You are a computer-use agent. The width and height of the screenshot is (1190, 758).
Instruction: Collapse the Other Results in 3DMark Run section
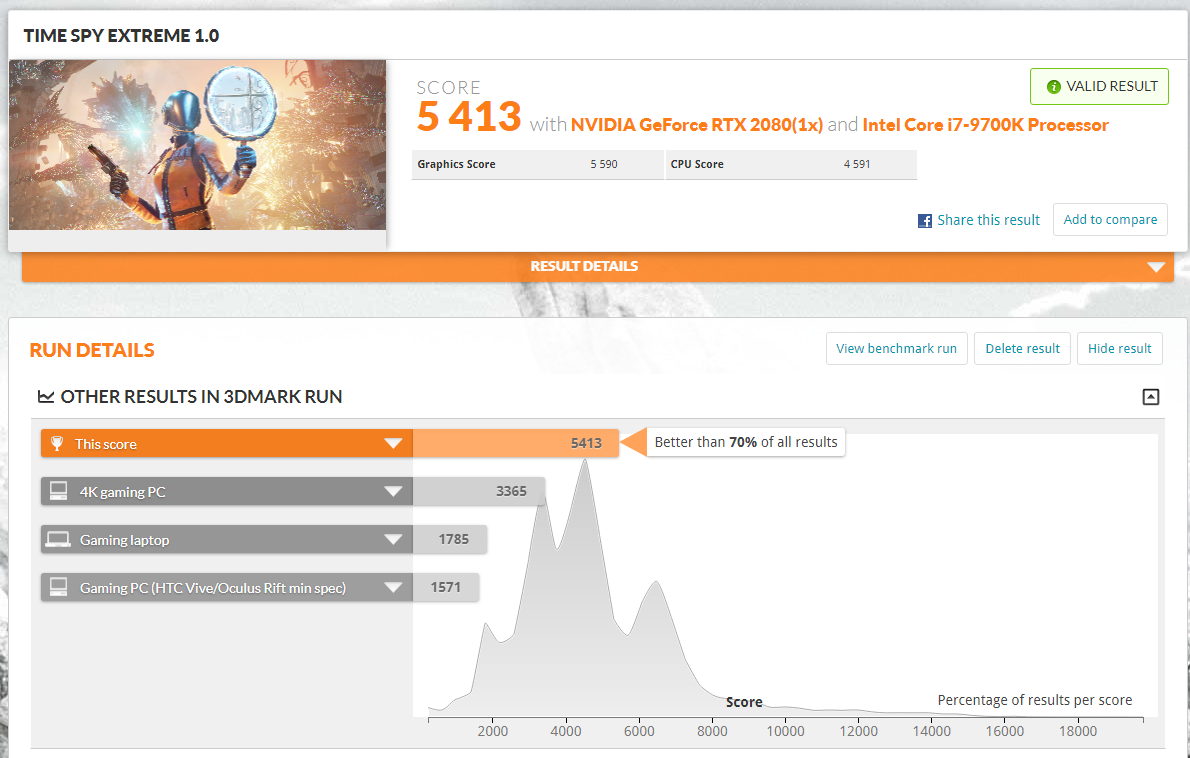coord(1151,396)
